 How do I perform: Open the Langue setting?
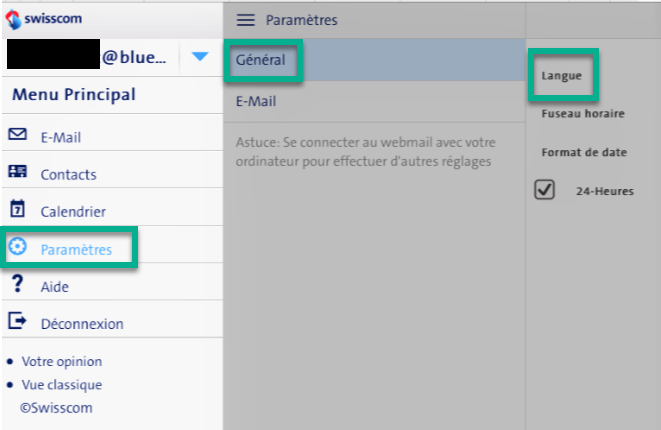(562, 75)
